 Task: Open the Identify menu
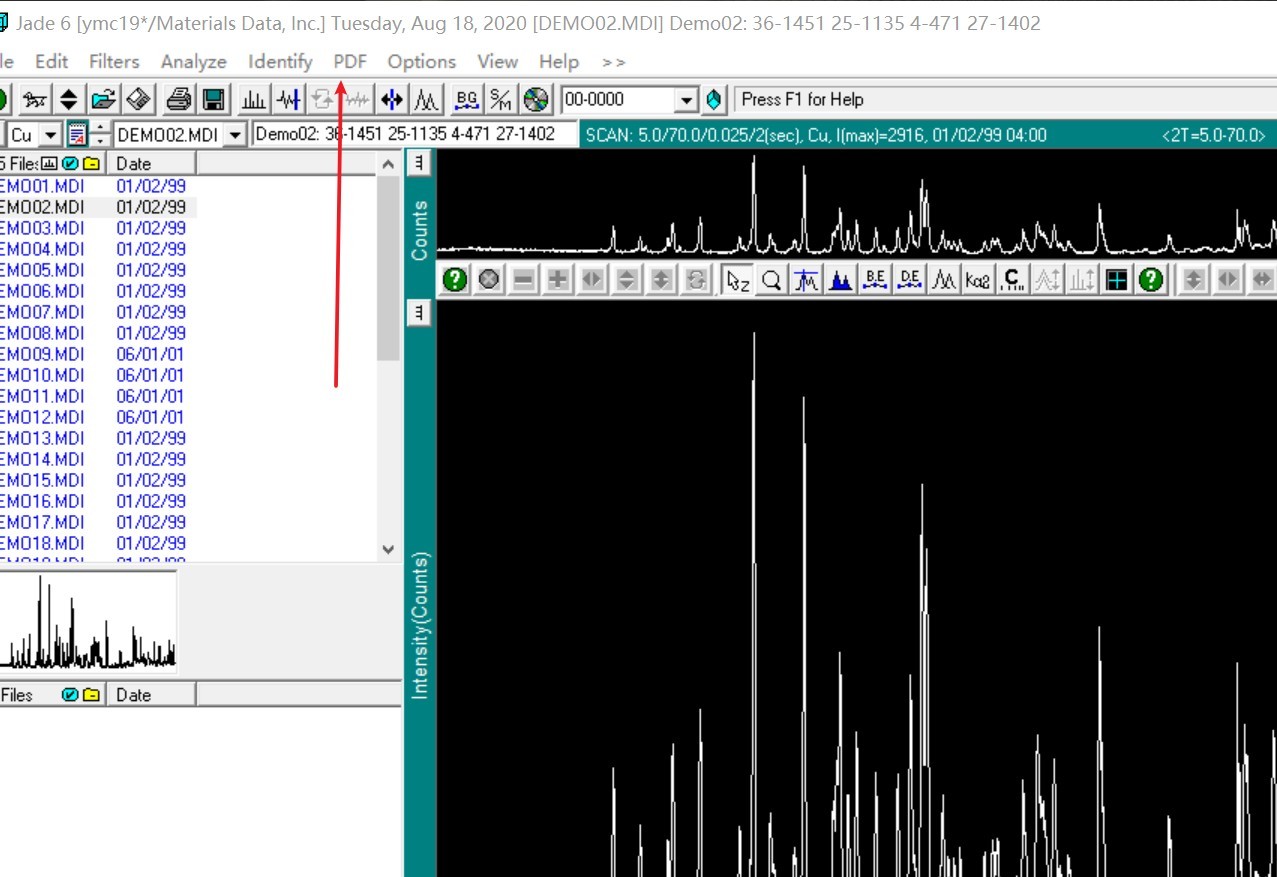click(x=280, y=62)
